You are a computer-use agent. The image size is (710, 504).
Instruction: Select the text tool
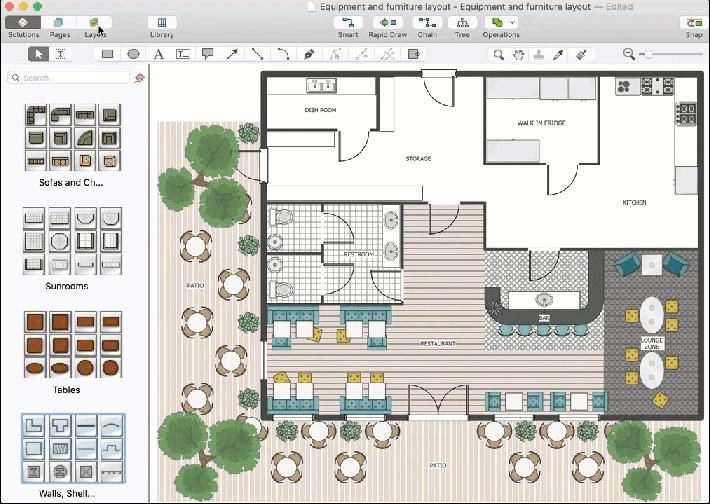point(158,54)
